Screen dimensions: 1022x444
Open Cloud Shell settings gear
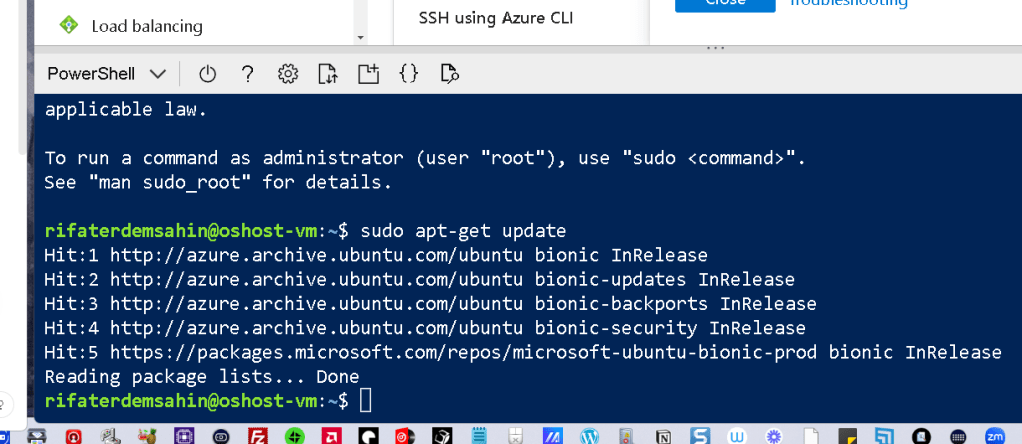click(x=287, y=74)
